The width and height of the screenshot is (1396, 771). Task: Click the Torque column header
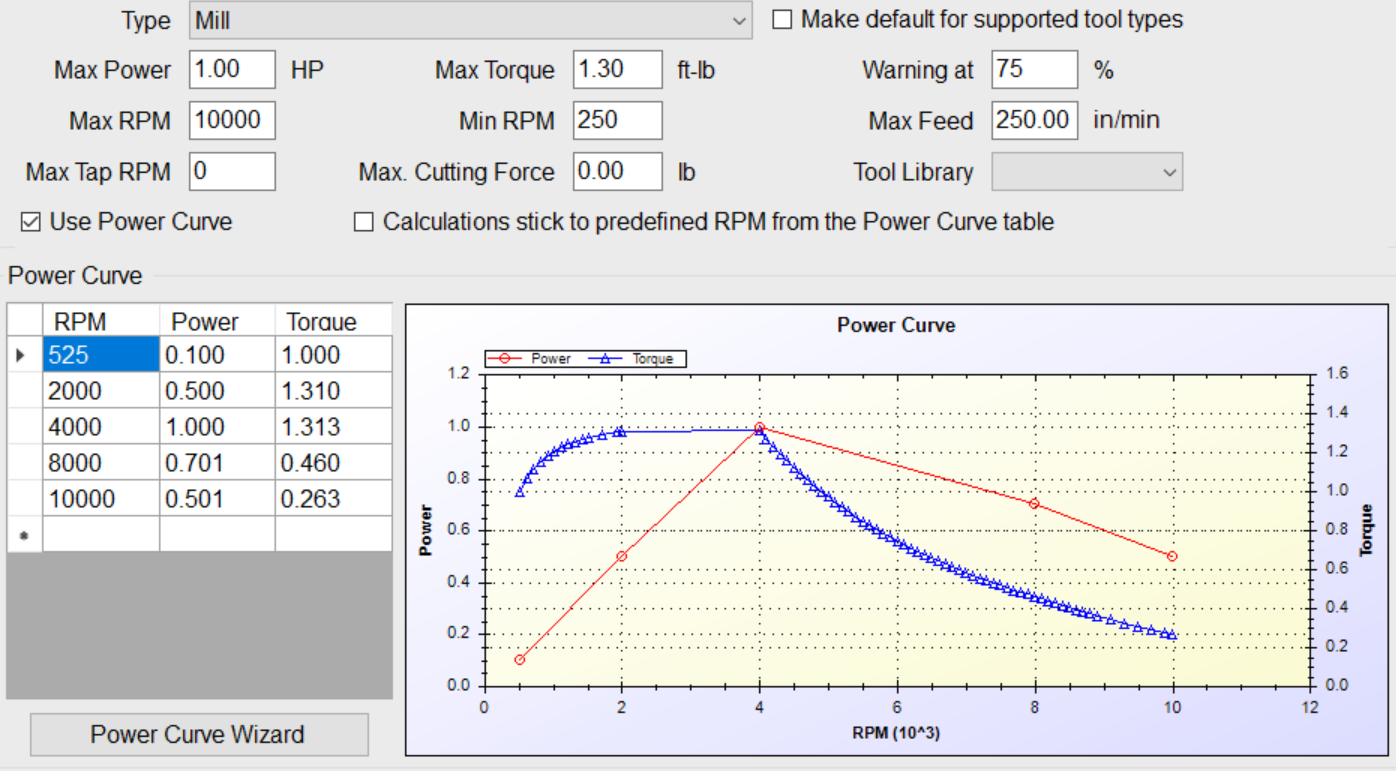click(x=333, y=321)
